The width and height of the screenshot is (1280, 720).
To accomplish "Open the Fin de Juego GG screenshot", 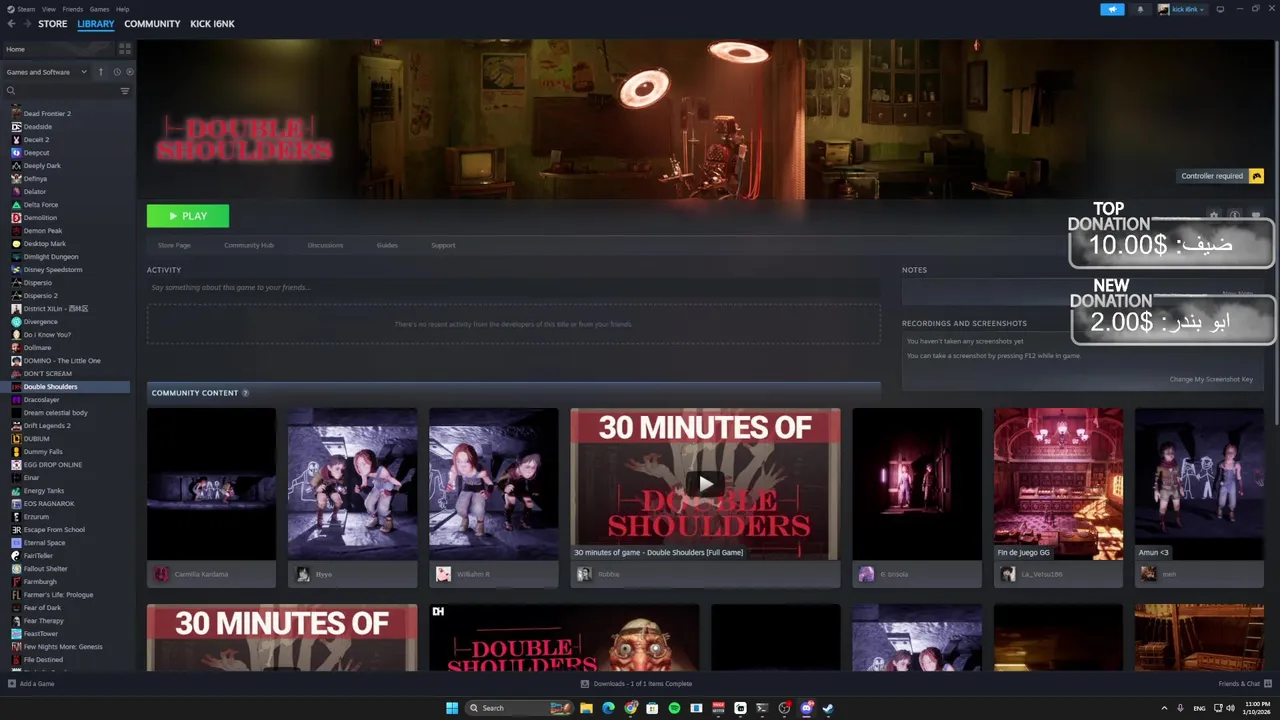I will click(x=1058, y=484).
